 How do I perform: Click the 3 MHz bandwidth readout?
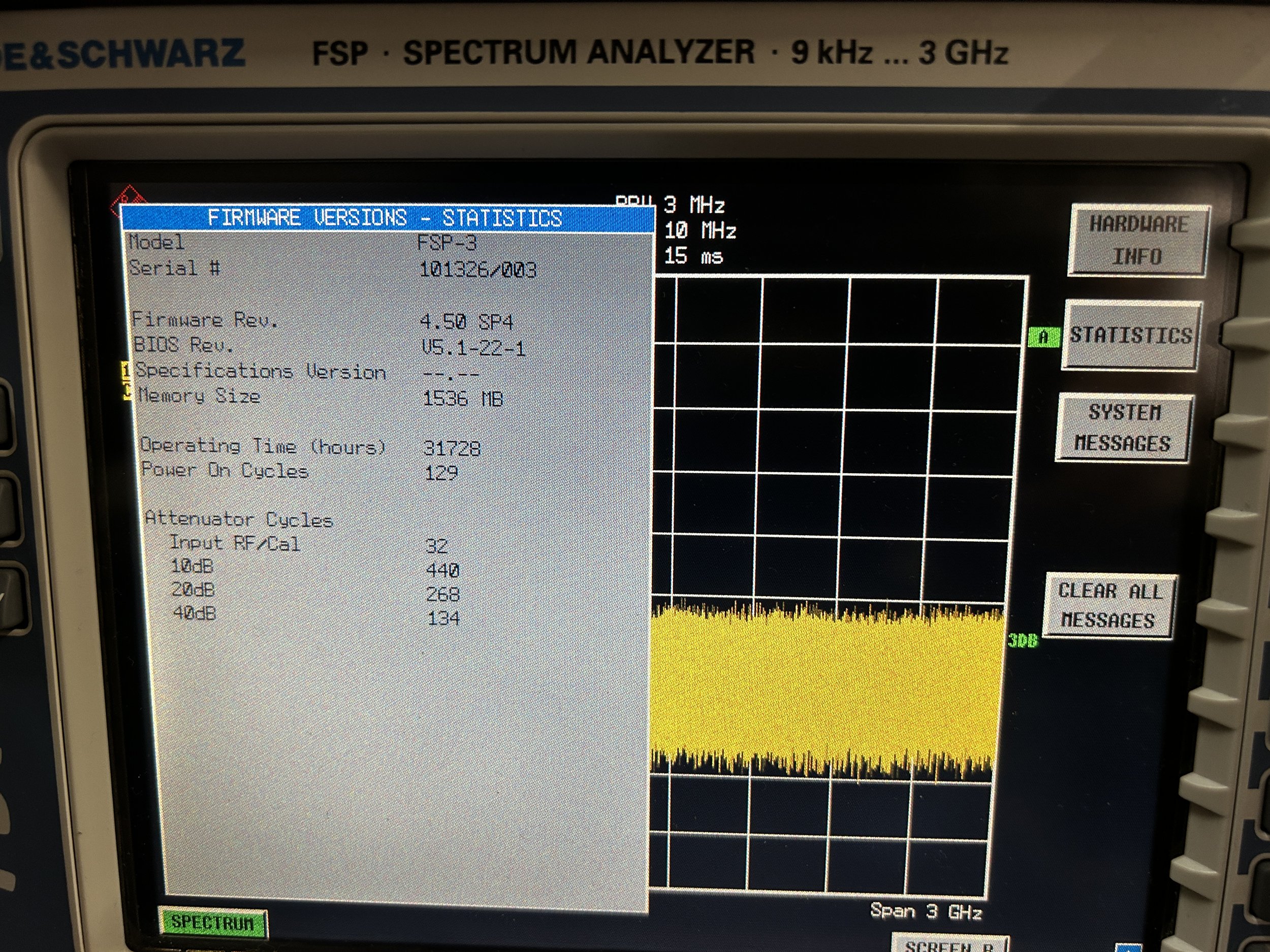695,205
